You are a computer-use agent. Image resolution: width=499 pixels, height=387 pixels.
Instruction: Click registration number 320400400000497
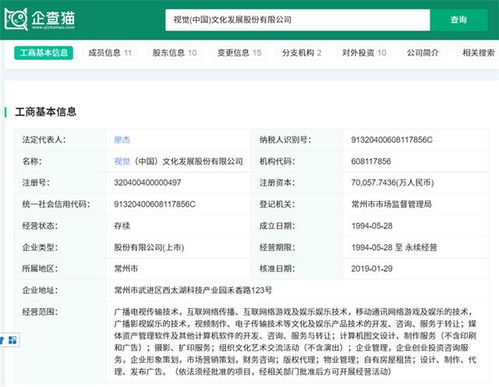(x=147, y=183)
